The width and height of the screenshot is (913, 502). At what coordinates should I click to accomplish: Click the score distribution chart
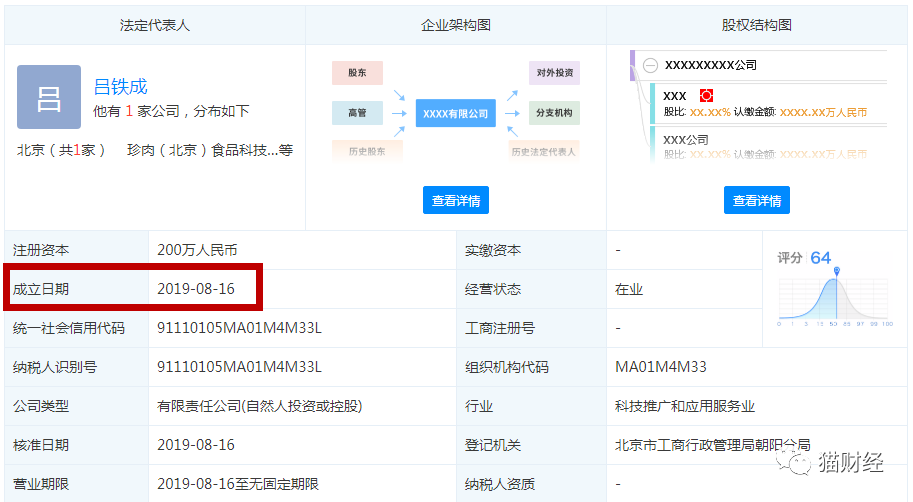[835, 298]
